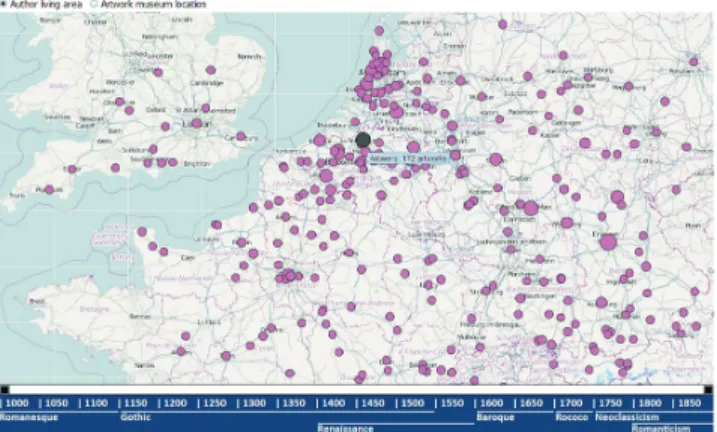Select the large Nuremberg area marker
717x432 pixels.
click(x=608, y=243)
